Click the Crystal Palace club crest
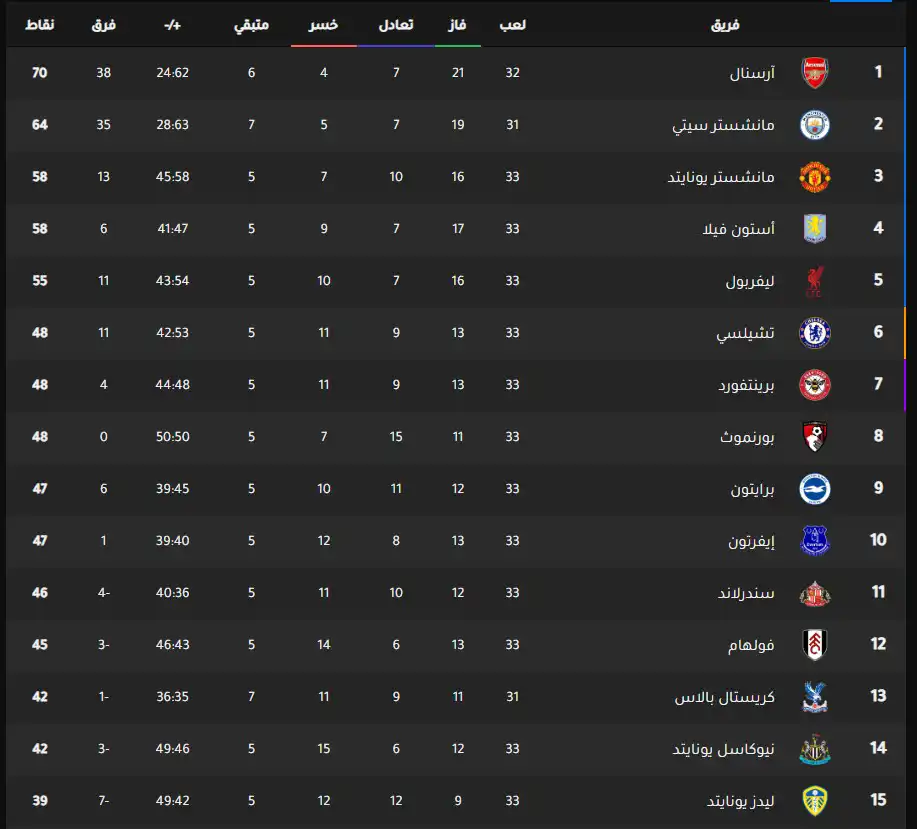 [x=814, y=697]
